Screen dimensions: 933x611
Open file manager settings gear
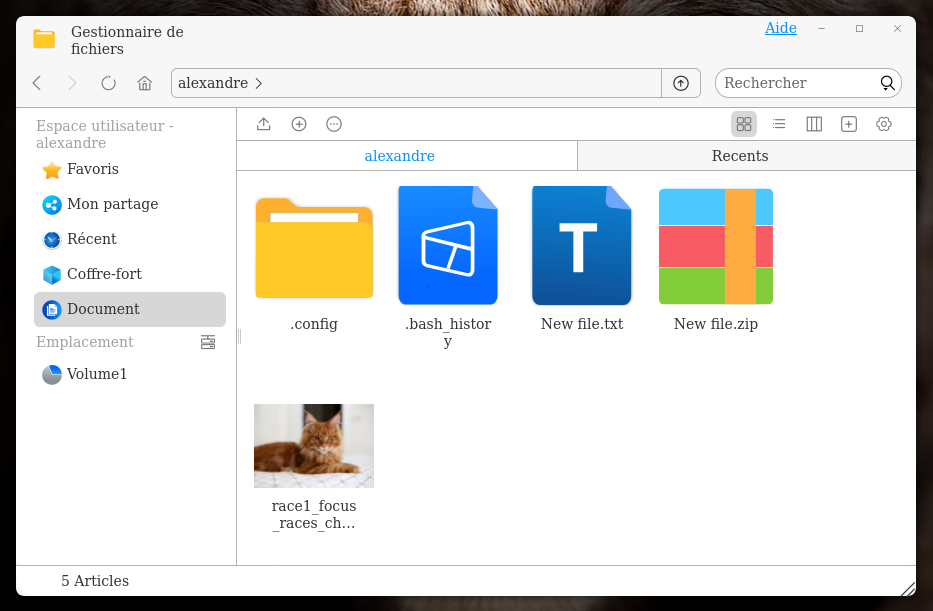click(884, 124)
